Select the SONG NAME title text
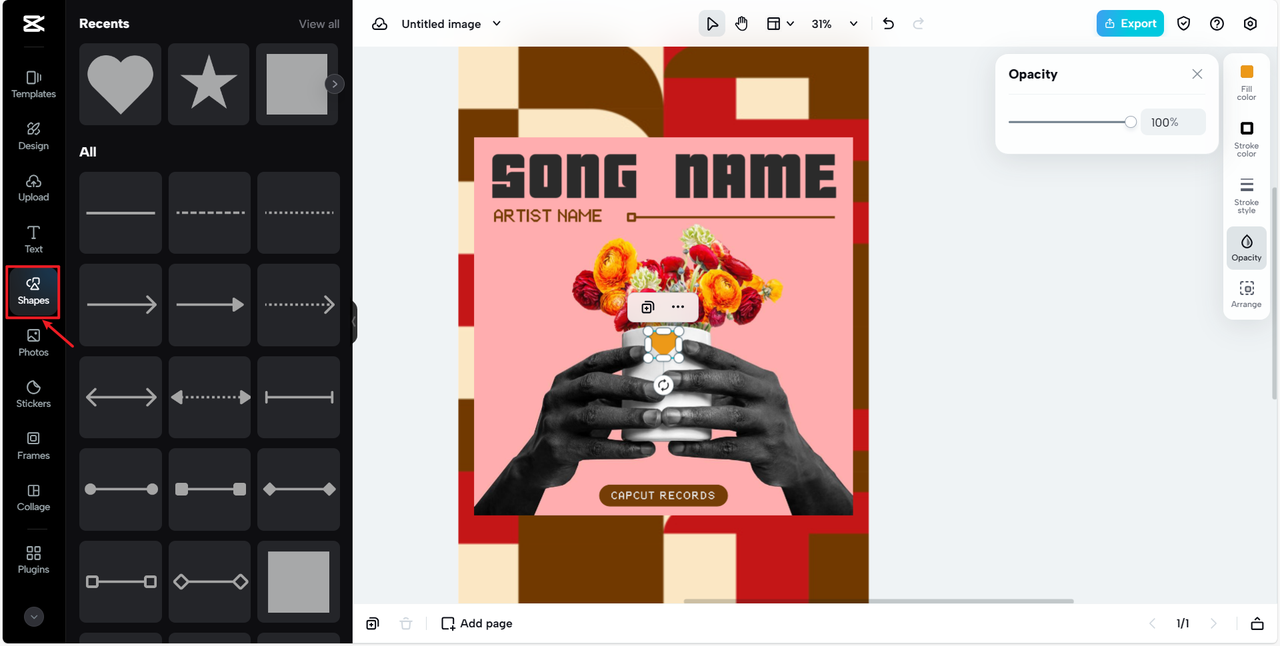The width and height of the screenshot is (1280, 646). tap(663, 176)
